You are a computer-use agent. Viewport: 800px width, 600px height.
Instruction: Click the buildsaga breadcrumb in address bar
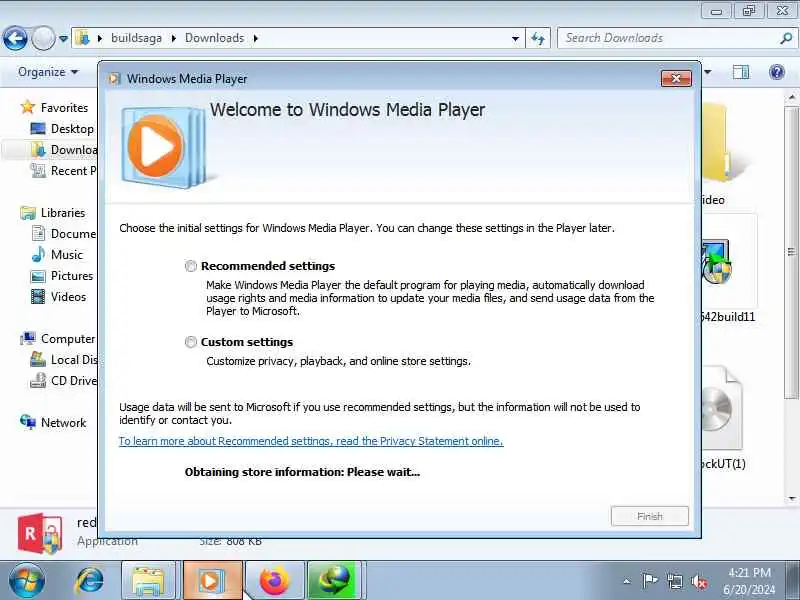pyautogui.click(x=136, y=38)
